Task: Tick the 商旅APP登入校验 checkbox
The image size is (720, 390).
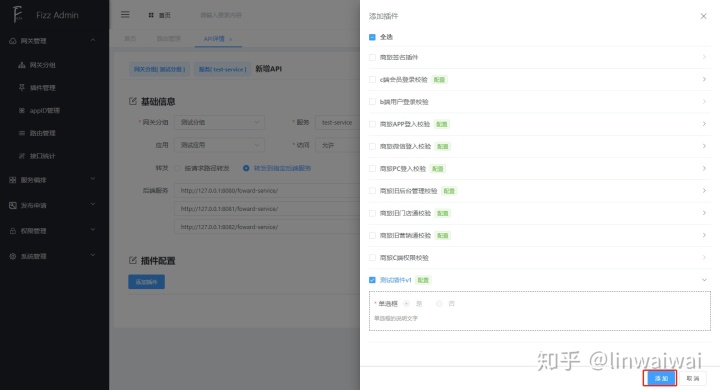Action: pos(372,124)
